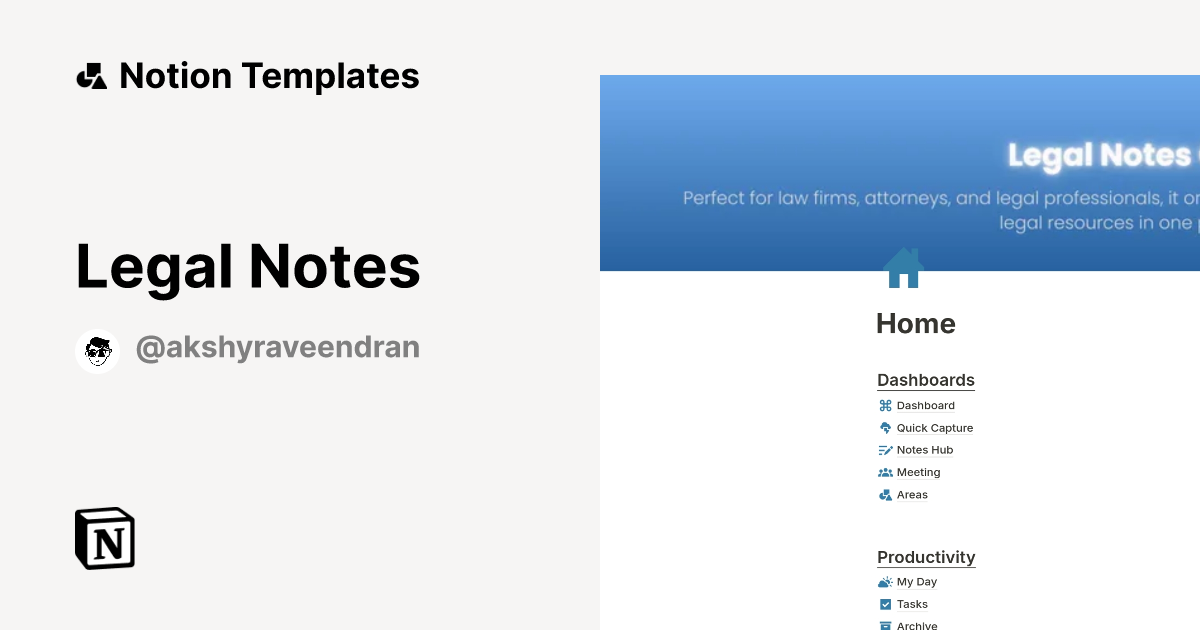
Task: Click the Archive box icon
Action: (x=884, y=625)
